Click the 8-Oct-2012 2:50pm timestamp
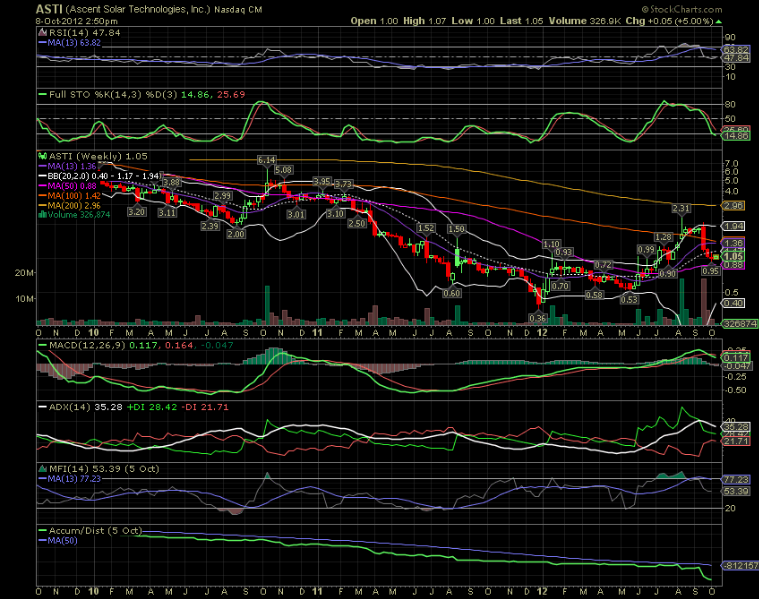This screenshot has width=759, height=599. 76,21
